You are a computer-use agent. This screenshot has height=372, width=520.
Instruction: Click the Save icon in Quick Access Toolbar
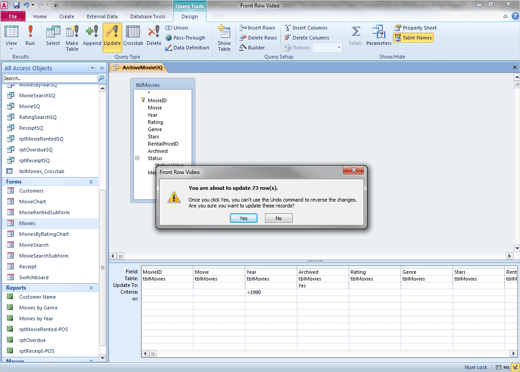16,5
